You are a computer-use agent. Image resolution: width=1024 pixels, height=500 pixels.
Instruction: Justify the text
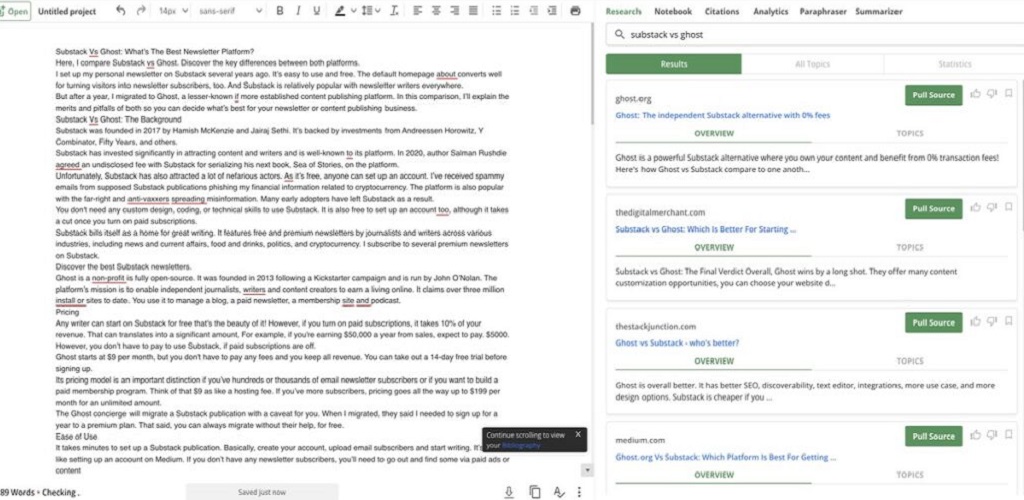pos(473,11)
